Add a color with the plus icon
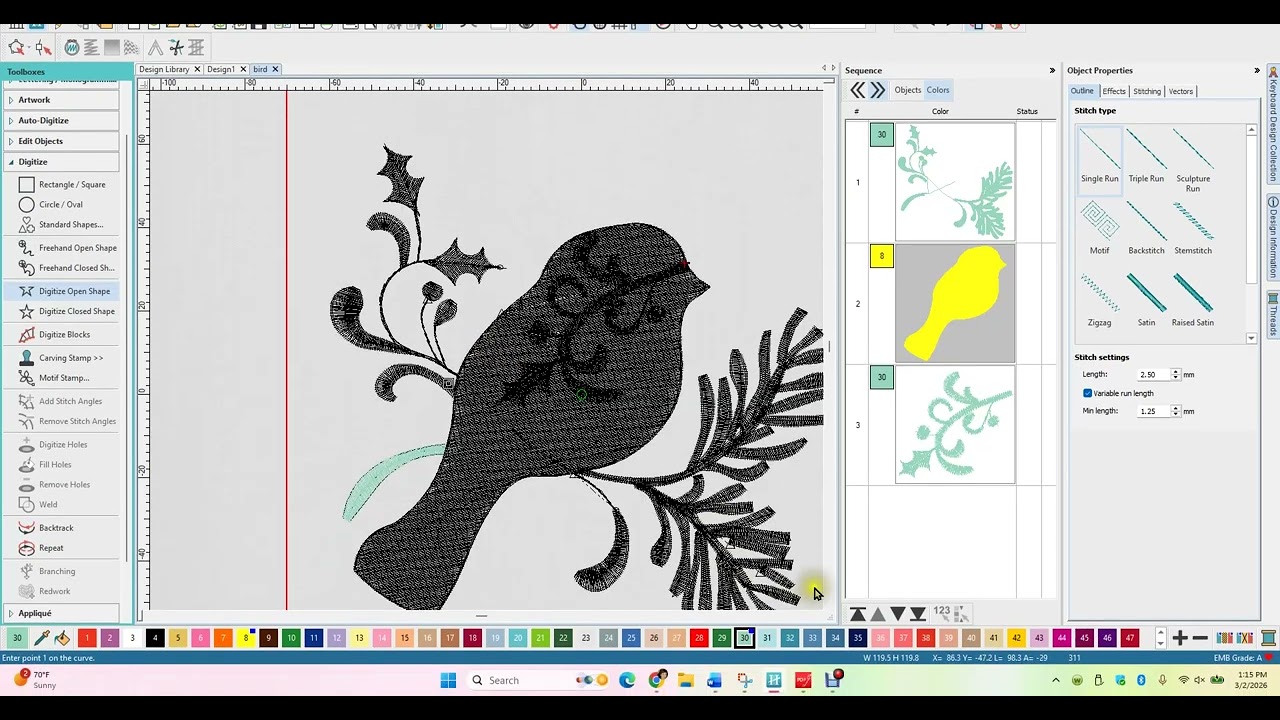The image size is (1280, 720). (x=1180, y=638)
